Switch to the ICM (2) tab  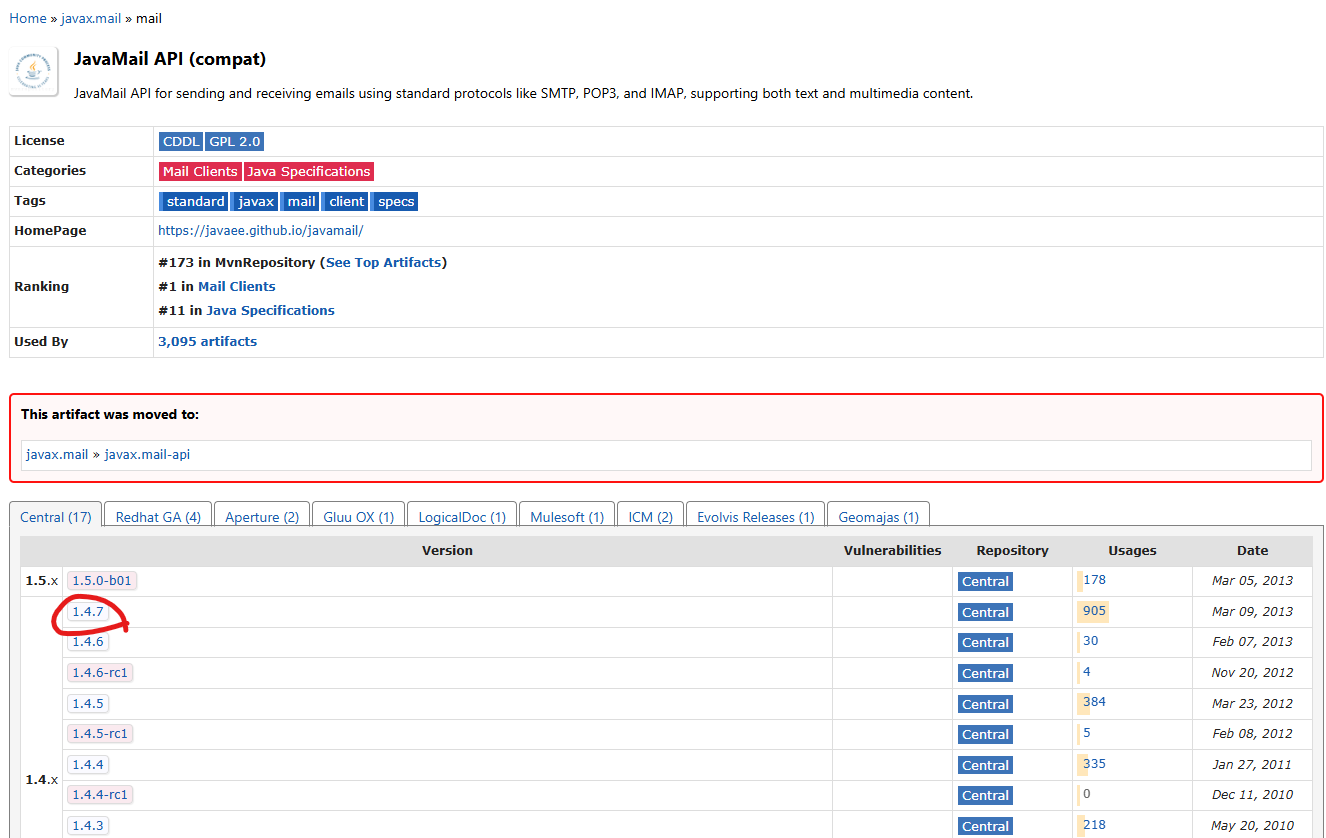click(651, 517)
